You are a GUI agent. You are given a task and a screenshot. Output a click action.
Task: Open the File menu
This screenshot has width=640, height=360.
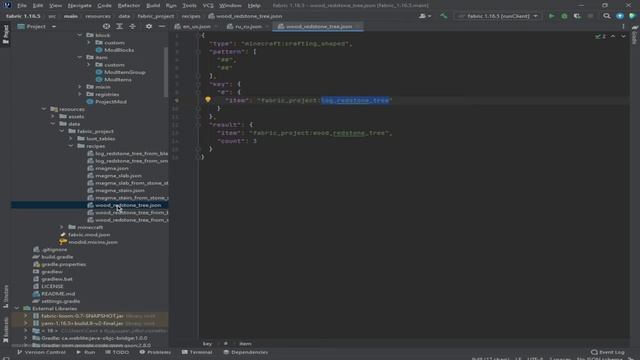point(22,6)
